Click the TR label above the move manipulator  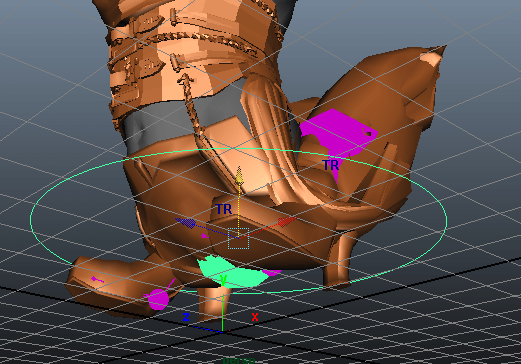[x=224, y=209]
